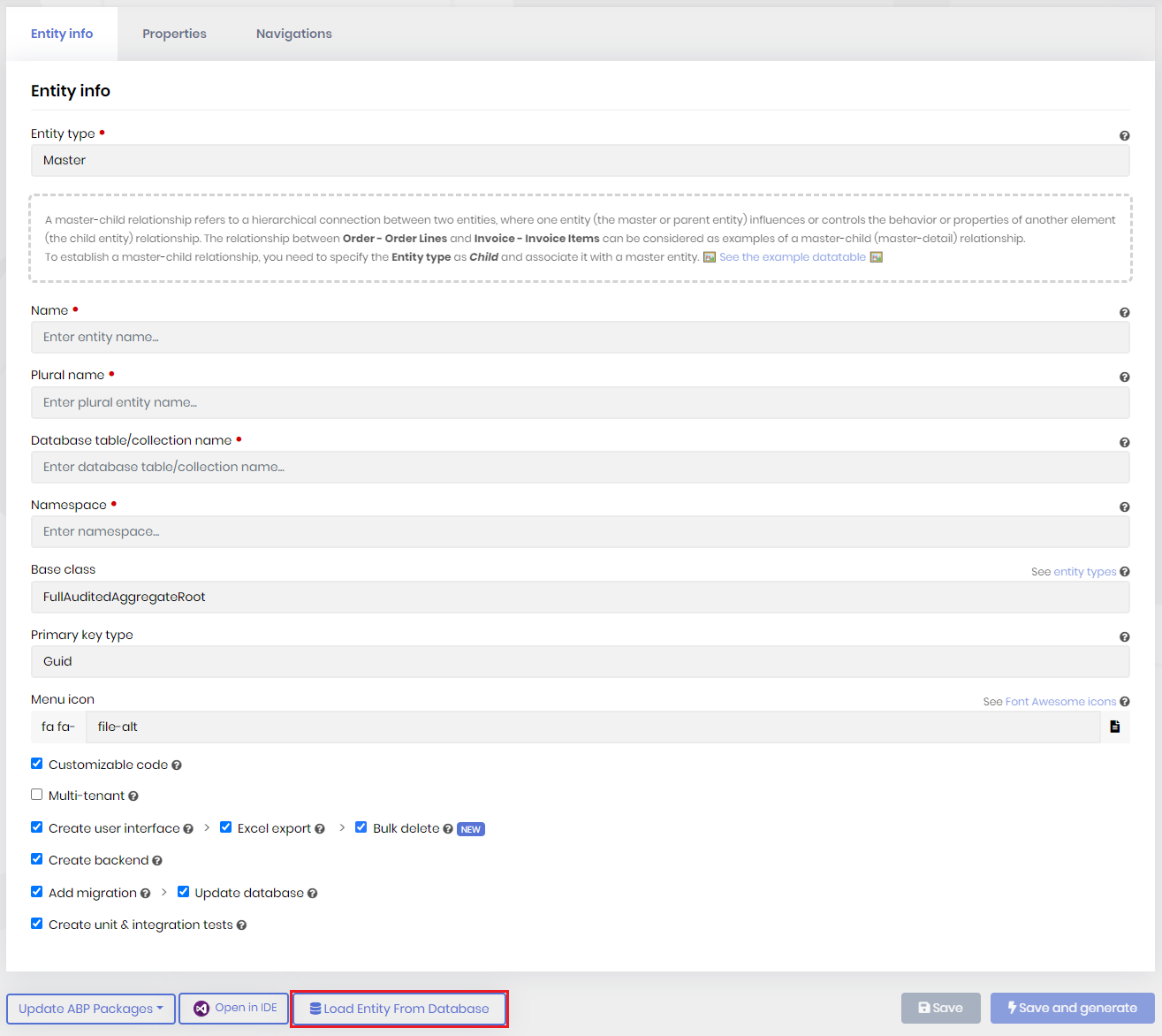The image size is (1162, 1036).
Task: Click the help icon next to Multi-tenant
Action: pos(133,796)
